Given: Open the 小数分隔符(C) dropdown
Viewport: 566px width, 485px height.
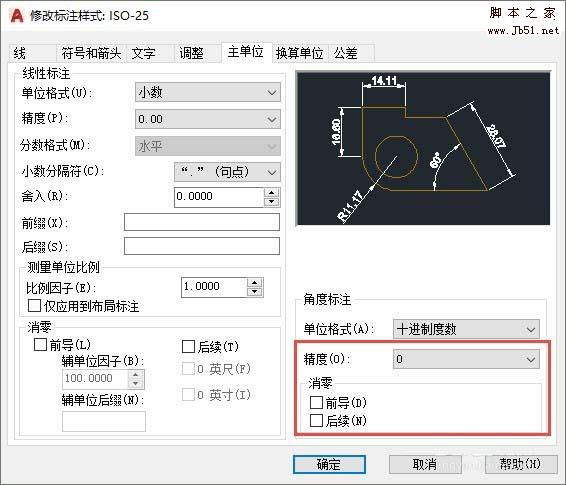Looking at the screenshot, I should click(227, 172).
